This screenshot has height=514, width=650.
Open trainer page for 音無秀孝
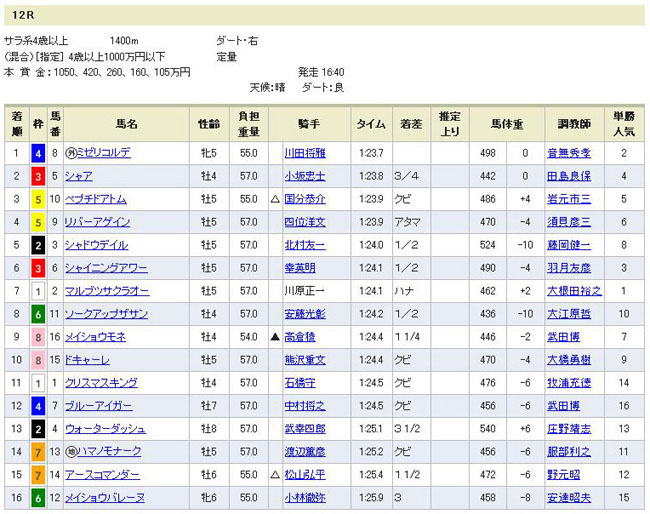[x=568, y=153]
